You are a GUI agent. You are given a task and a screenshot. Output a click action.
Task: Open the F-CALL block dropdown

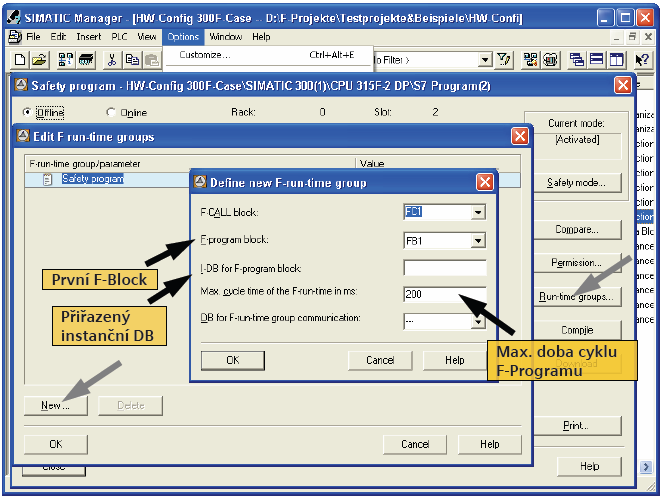click(x=478, y=212)
